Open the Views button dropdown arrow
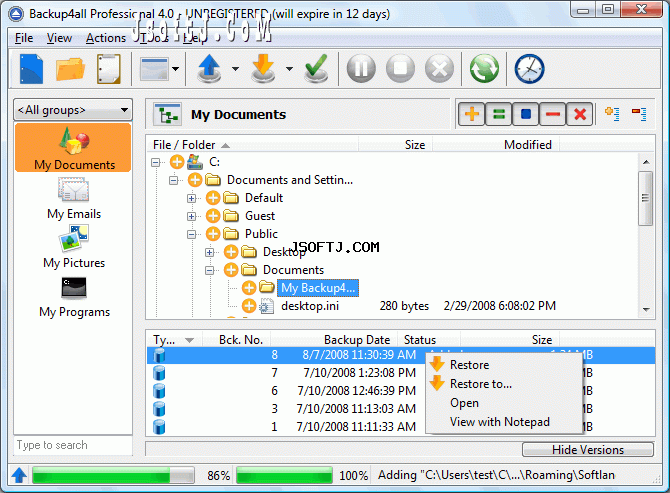The image size is (670, 493). pyautogui.click(x=175, y=68)
